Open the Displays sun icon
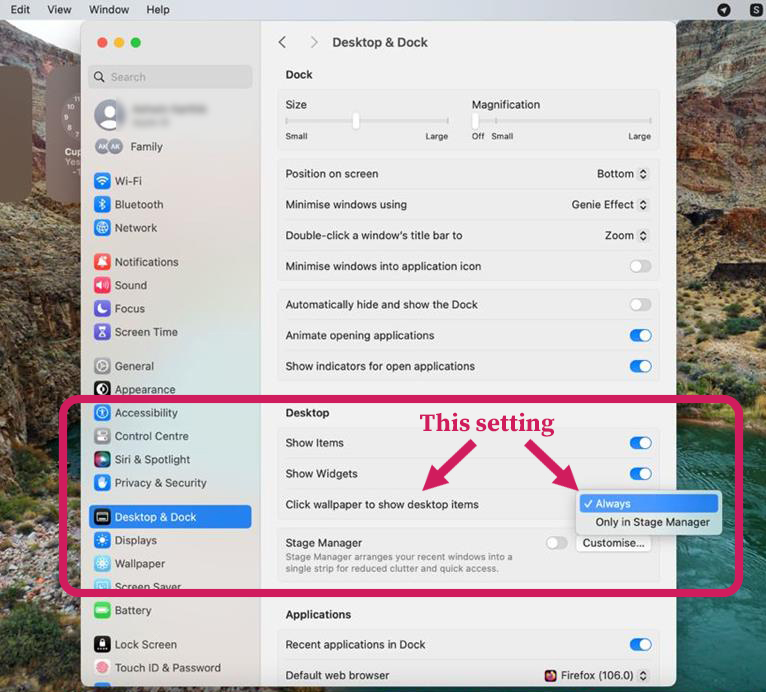 pyautogui.click(x=102, y=540)
